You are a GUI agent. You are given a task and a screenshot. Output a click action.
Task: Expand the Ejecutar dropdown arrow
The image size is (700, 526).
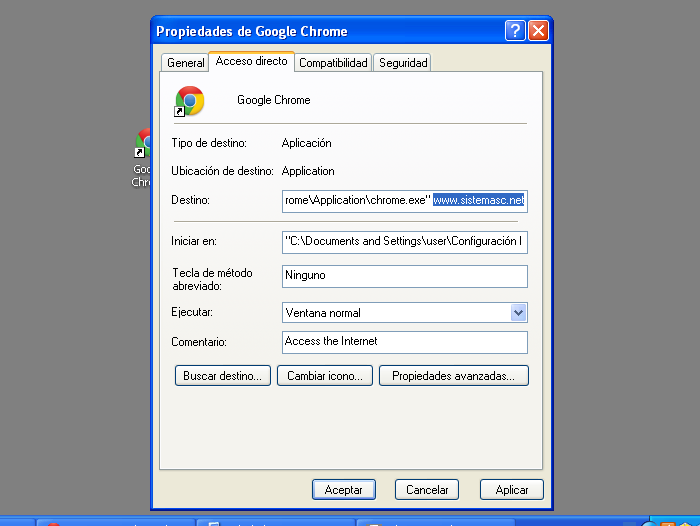518,313
